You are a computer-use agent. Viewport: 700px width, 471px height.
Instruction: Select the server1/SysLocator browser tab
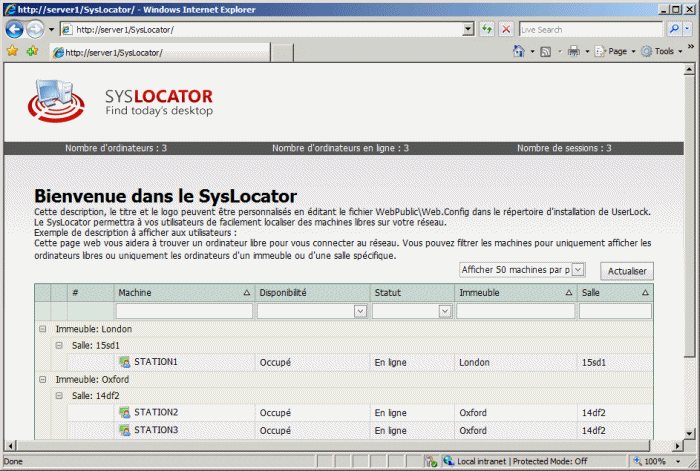[160, 53]
